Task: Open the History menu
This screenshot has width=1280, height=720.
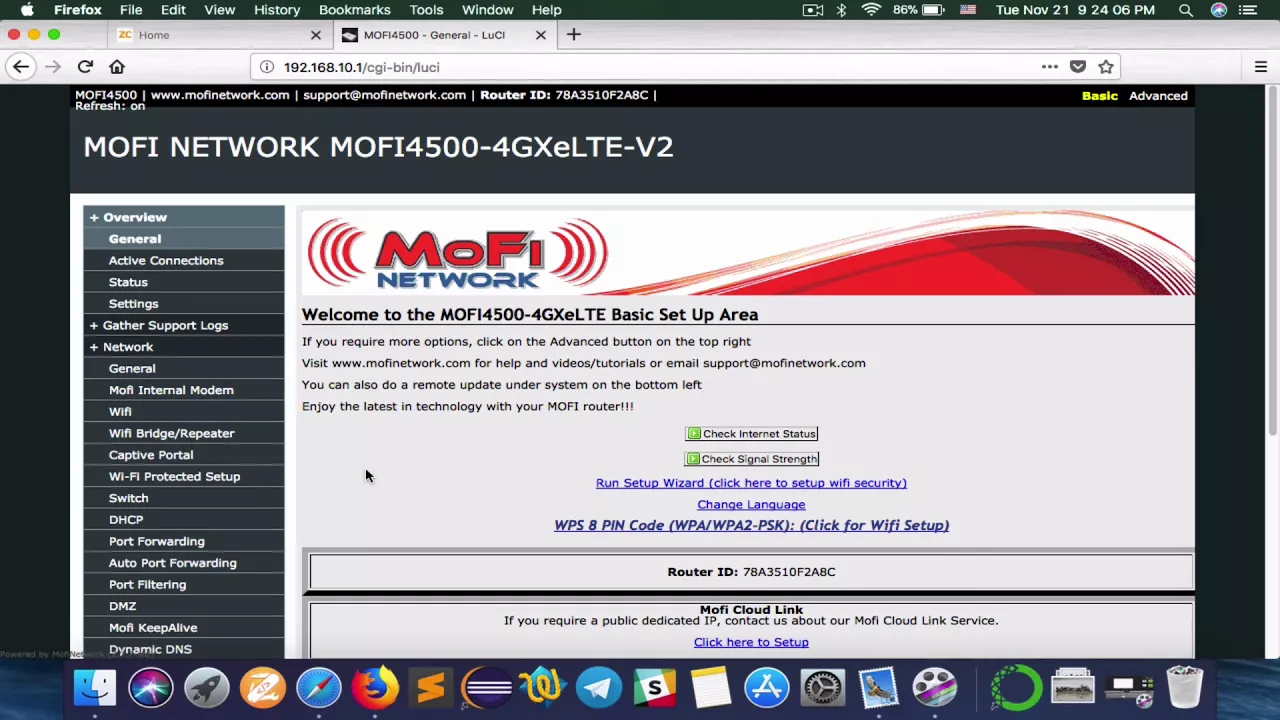Action: coord(277,10)
